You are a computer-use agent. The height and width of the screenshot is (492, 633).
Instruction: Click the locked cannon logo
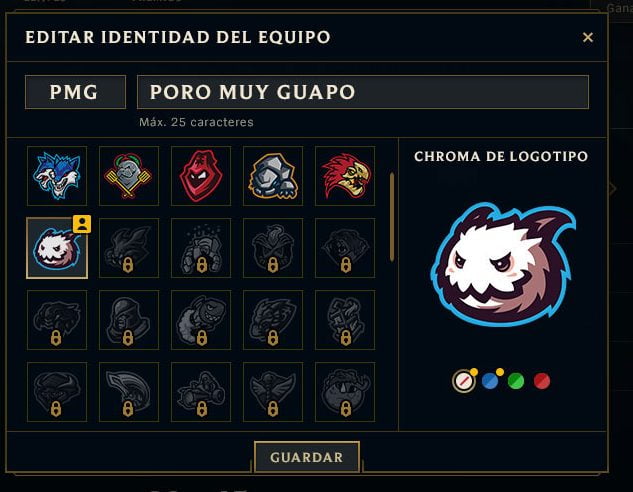(201, 392)
